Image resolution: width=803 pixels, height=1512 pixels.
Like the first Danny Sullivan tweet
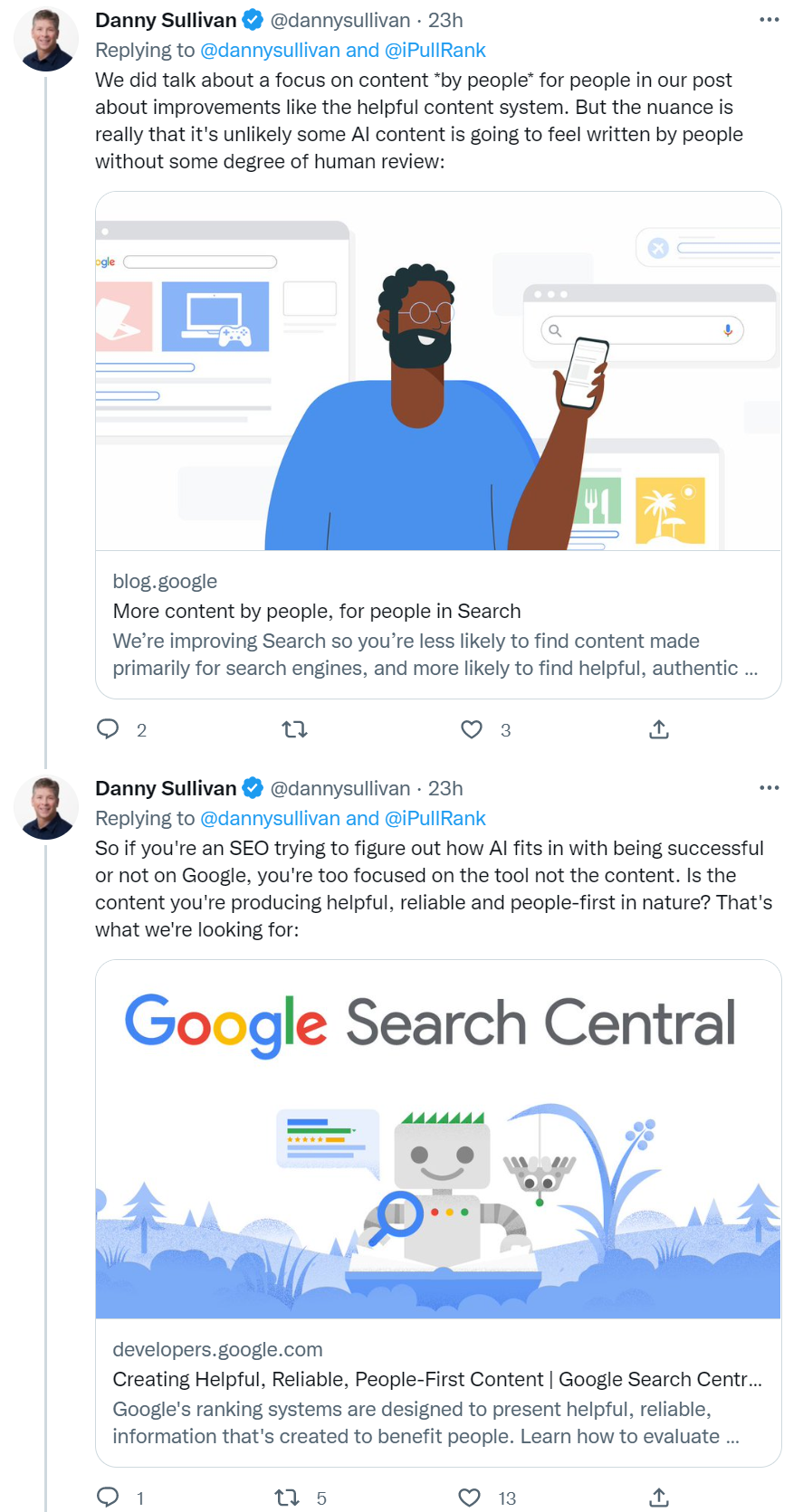(x=472, y=729)
